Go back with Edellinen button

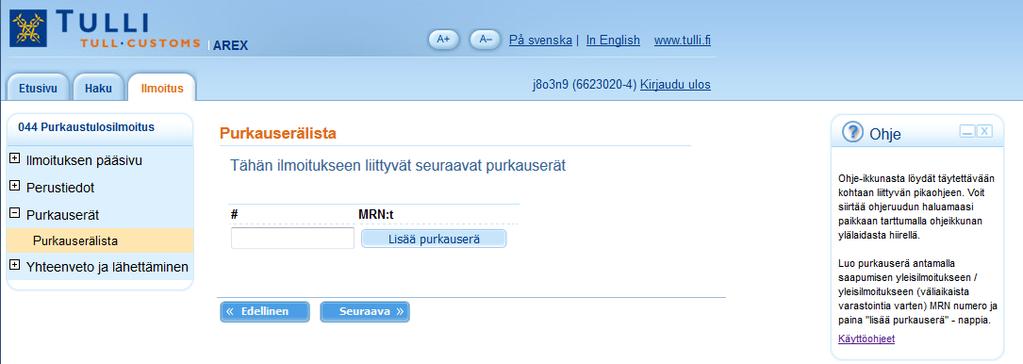(265, 312)
